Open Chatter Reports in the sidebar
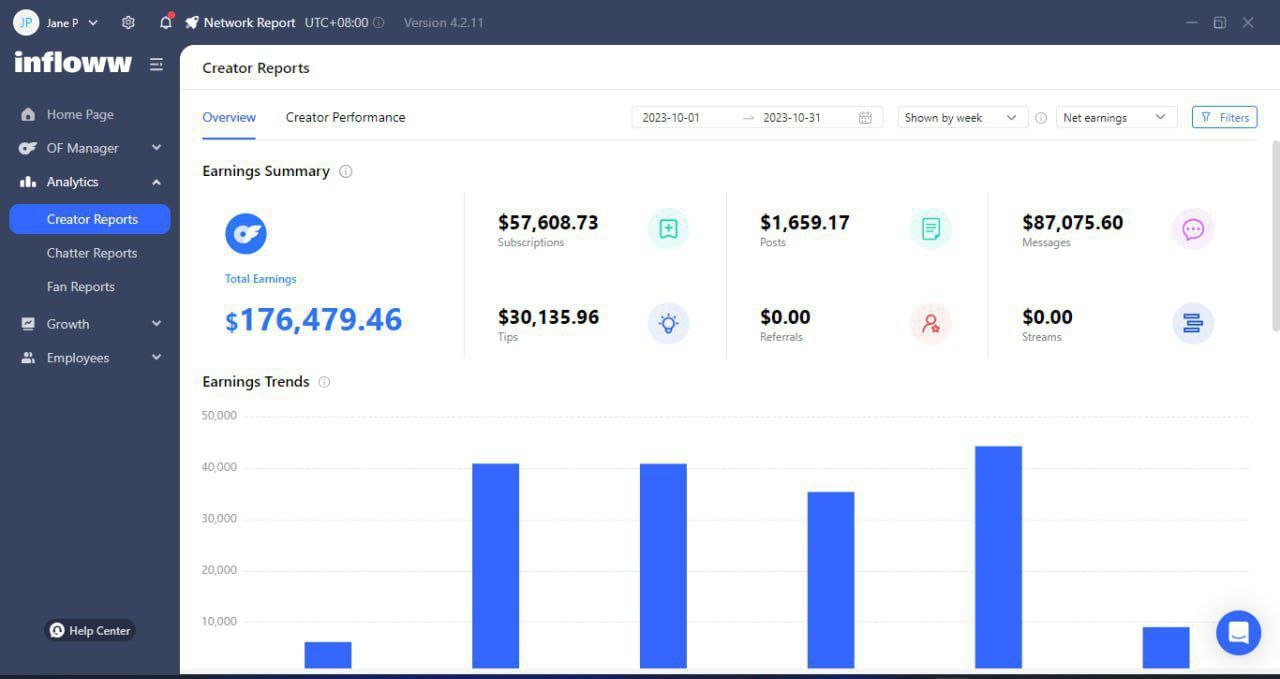Viewport: 1280px width, 679px height. [x=92, y=253]
